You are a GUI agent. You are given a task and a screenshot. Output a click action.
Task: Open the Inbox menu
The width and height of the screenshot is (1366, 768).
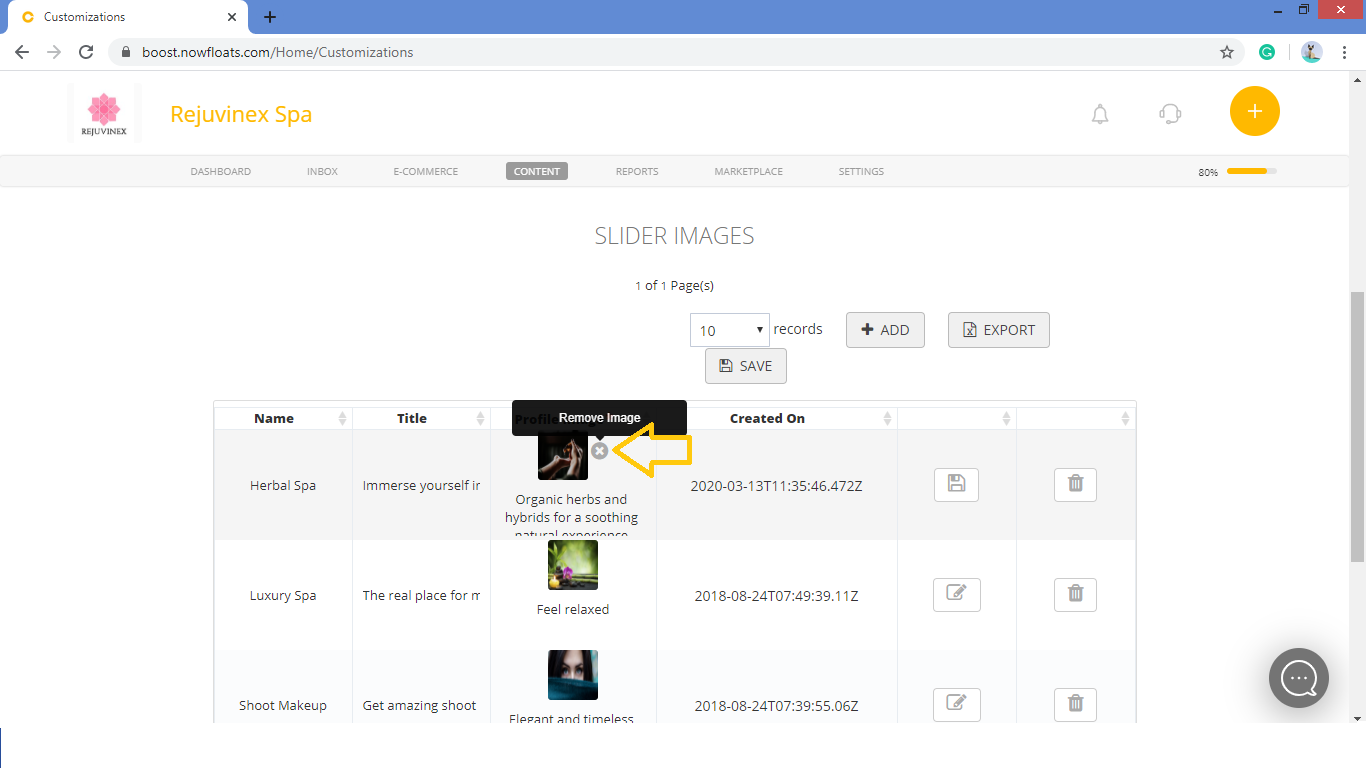pyautogui.click(x=322, y=171)
